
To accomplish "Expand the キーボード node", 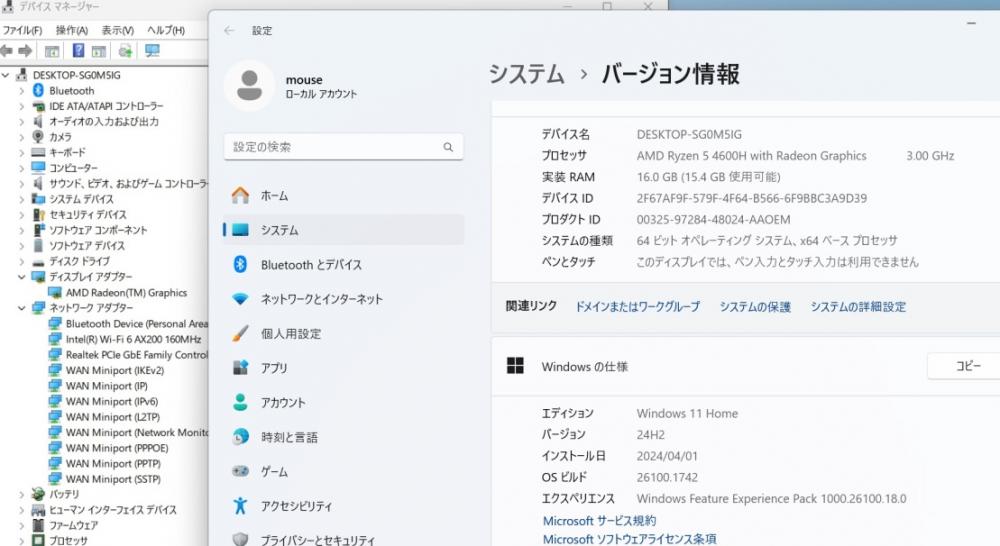I will coord(22,152).
